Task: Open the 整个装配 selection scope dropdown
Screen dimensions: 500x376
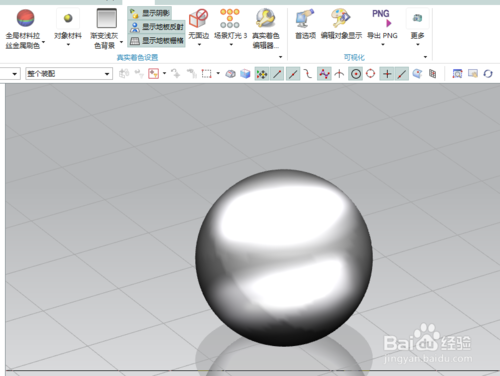Action: (x=69, y=74)
